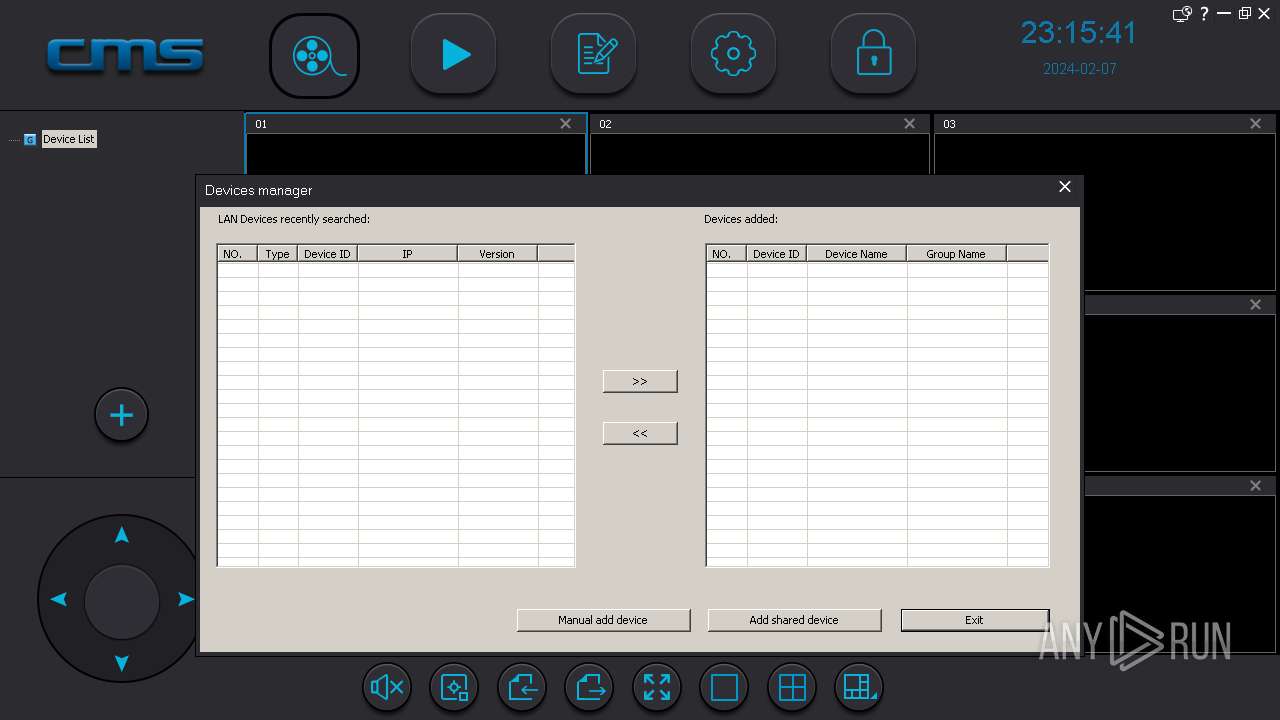Select Device List in the tree

pos(69,139)
